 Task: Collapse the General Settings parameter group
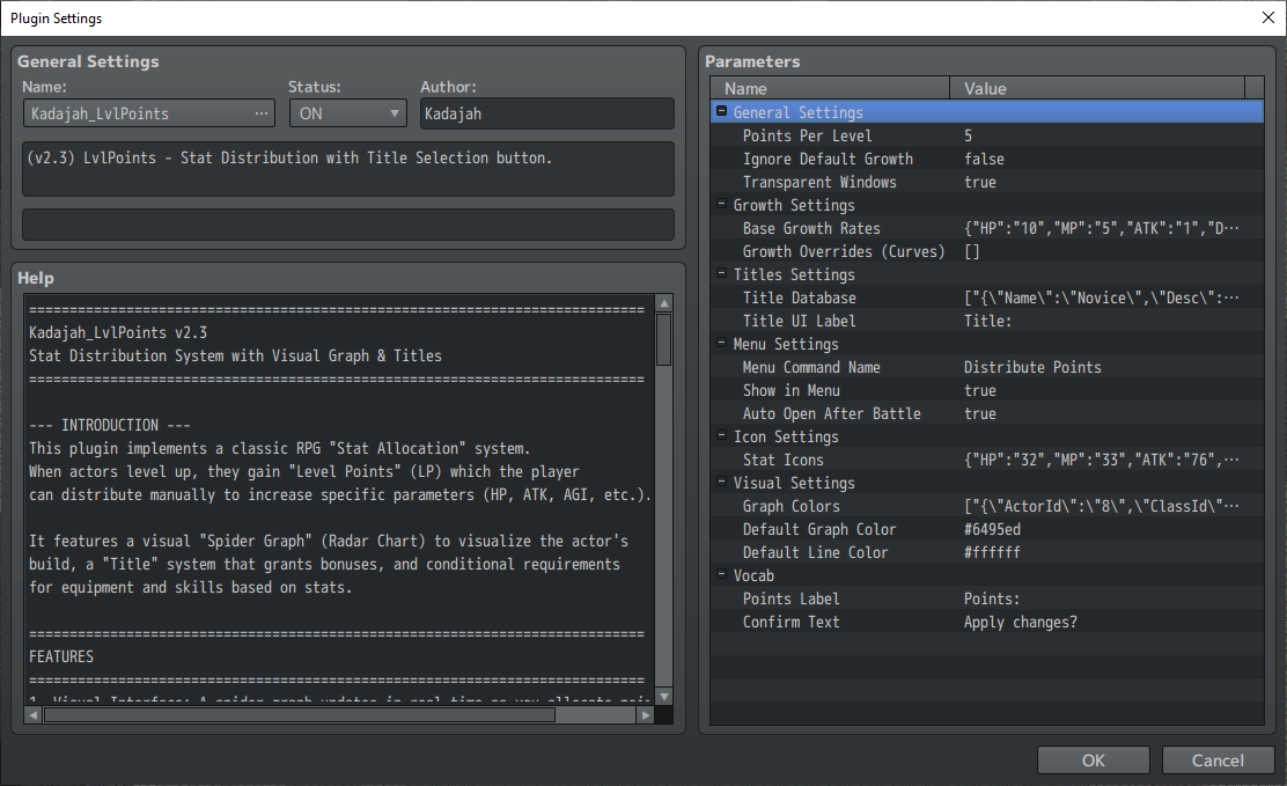pyautogui.click(x=722, y=113)
